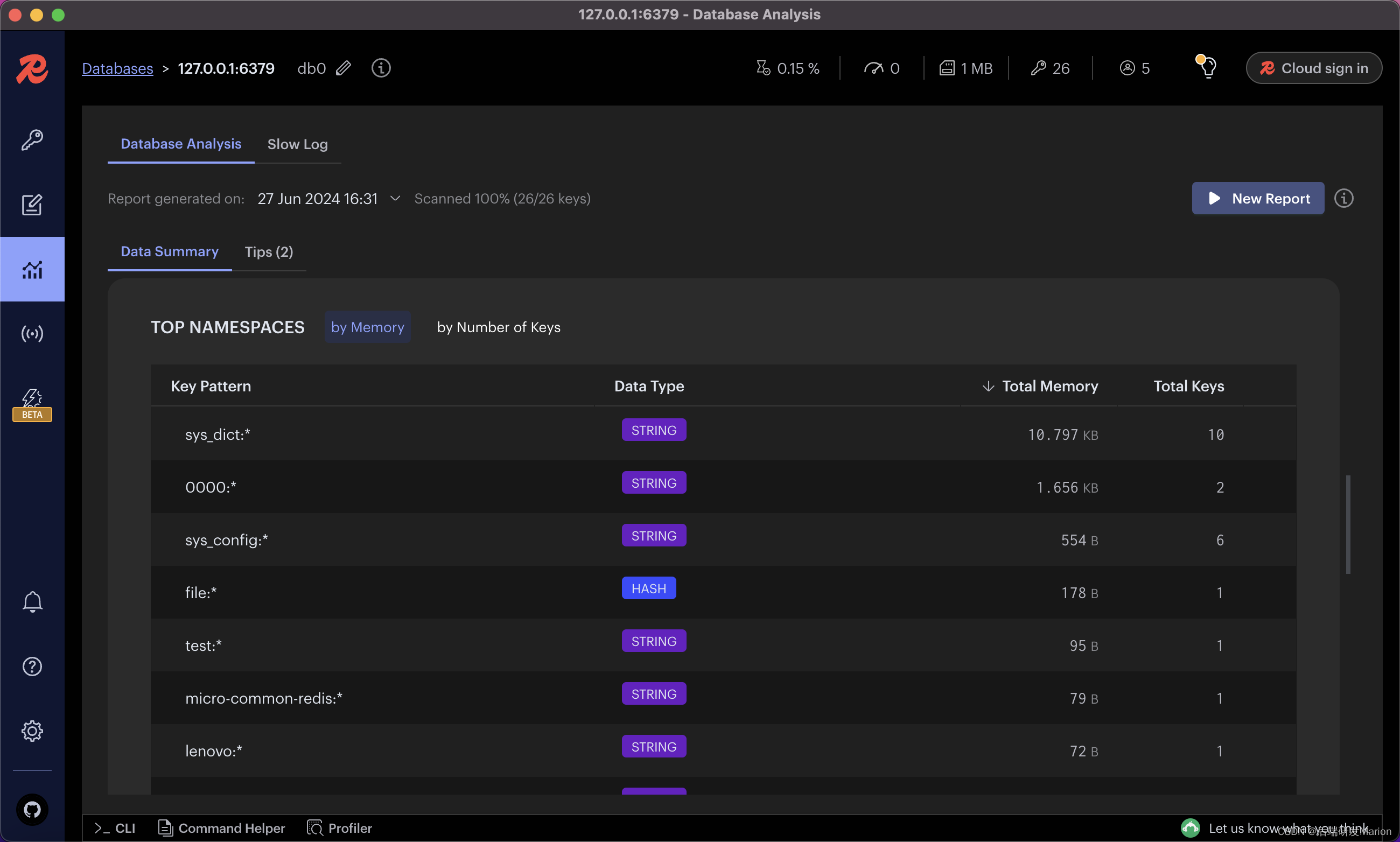The height and width of the screenshot is (842, 1400).
Task: Open the Pub/Sub broadcast icon in sidebar
Action: (32, 334)
